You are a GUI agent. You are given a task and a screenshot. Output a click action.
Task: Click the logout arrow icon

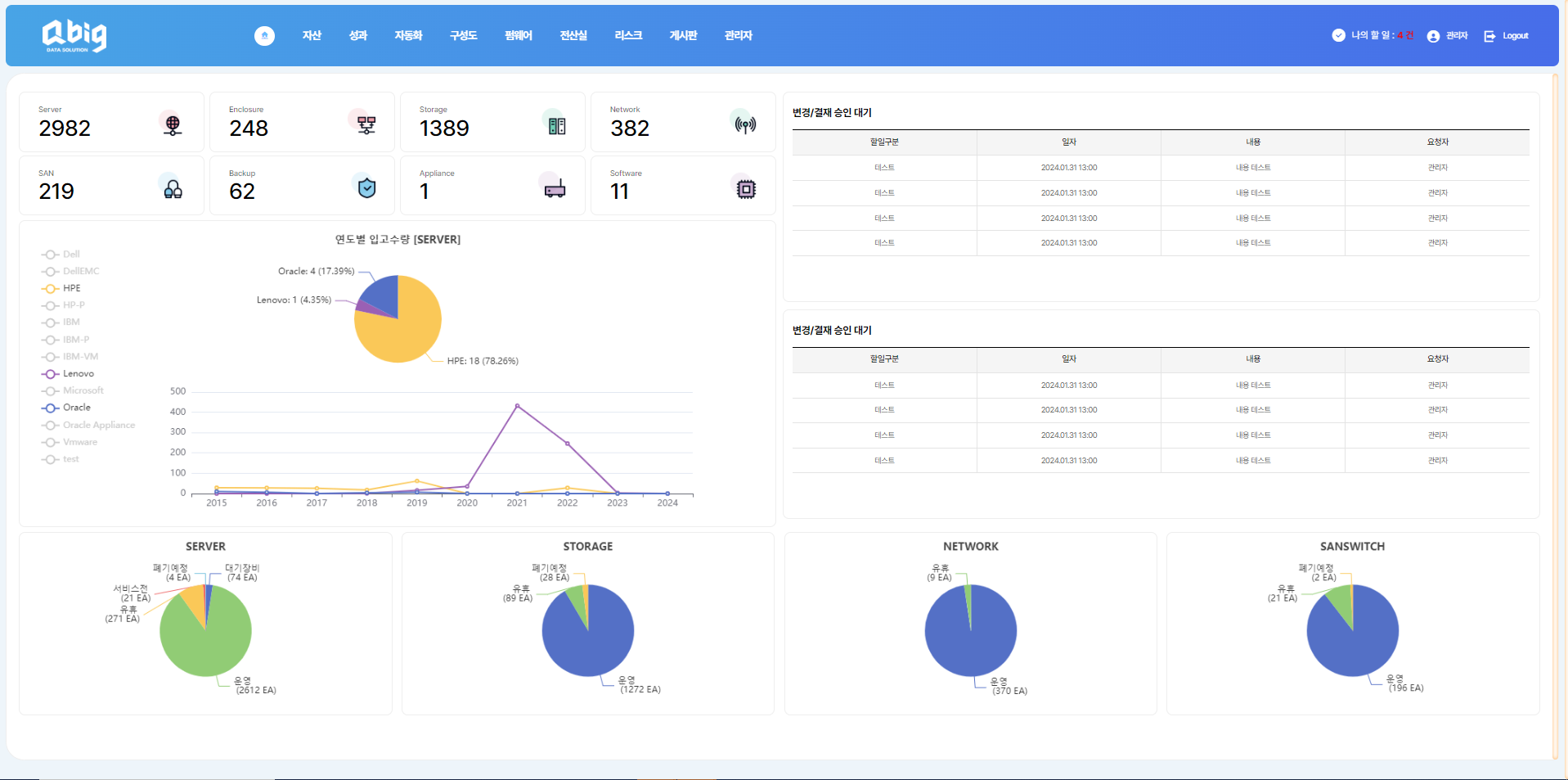[1489, 36]
